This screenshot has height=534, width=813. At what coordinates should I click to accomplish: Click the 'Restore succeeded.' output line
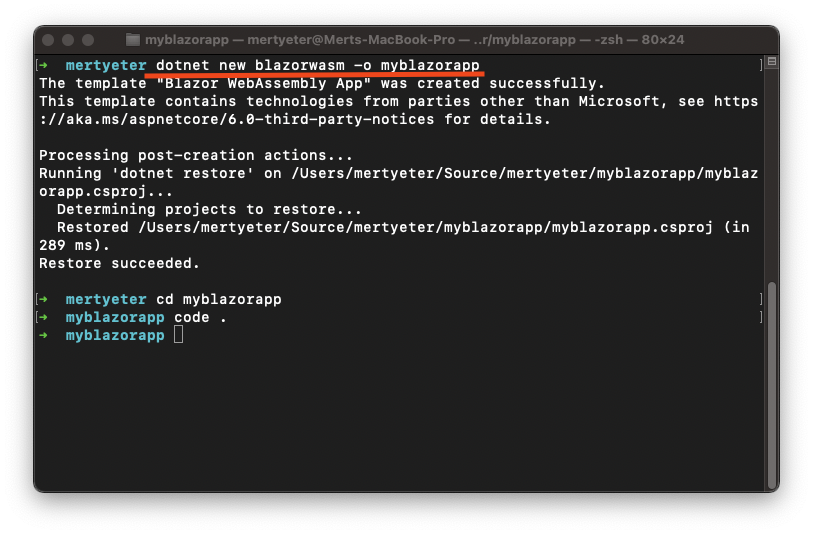click(119, 263)
